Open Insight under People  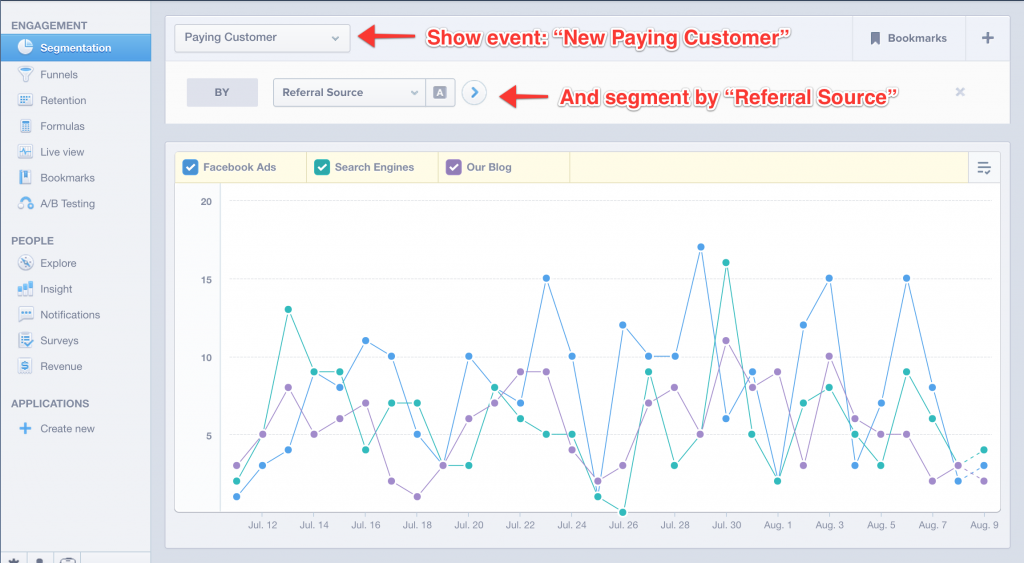pos(56,289)
